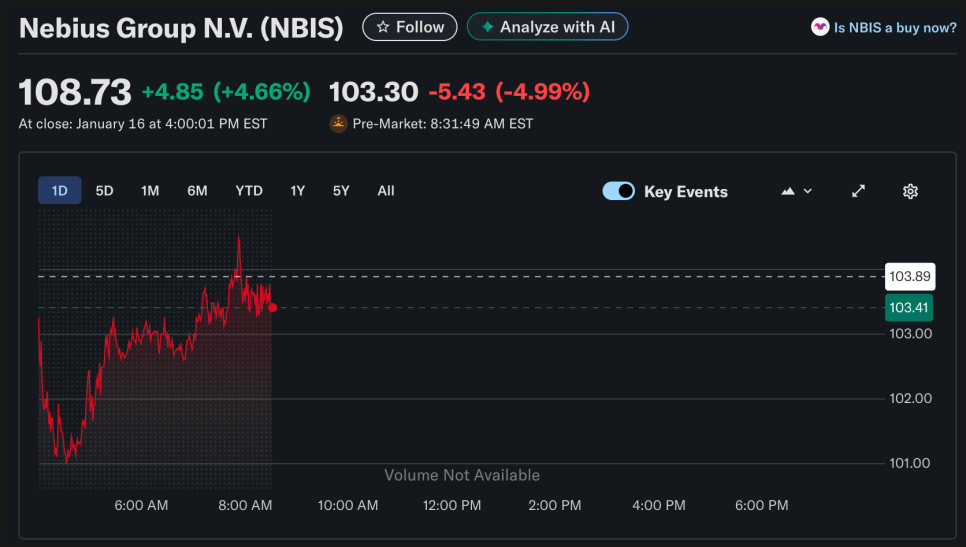Select the 1Y range tab
966x547 pixels.
(298, 190)
